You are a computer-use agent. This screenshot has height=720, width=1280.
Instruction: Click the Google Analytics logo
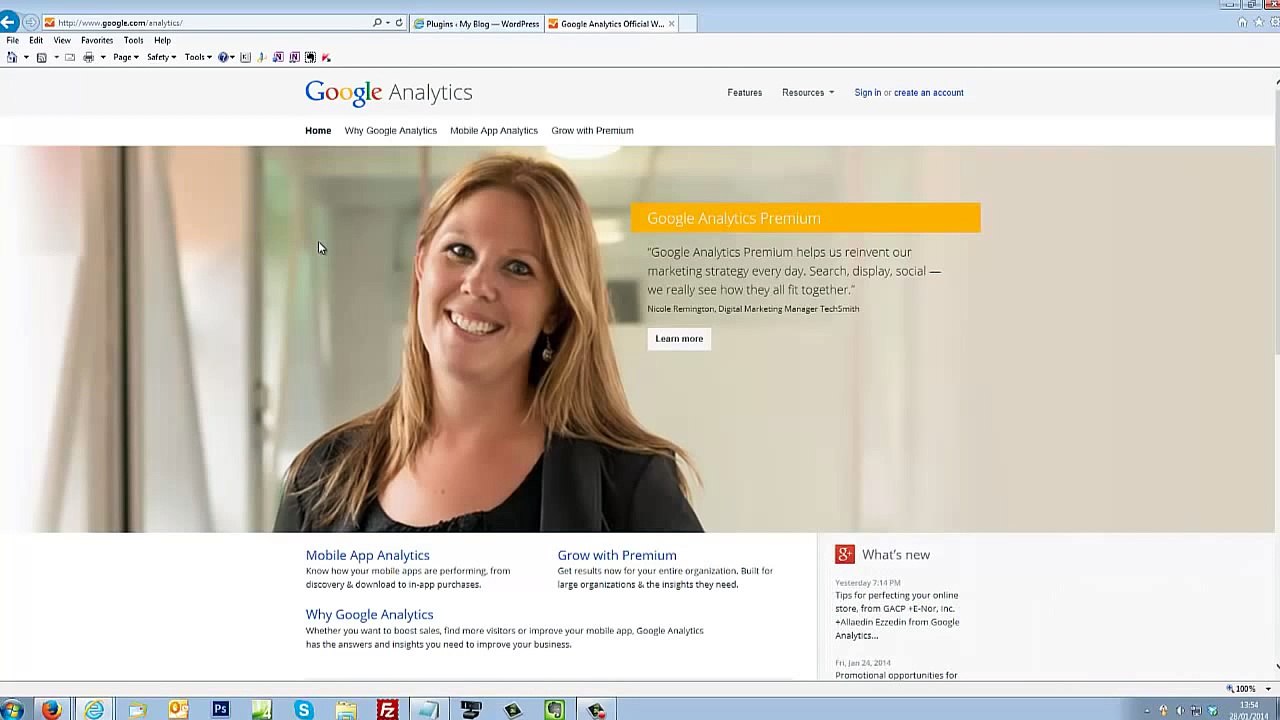tap(389, 92)
